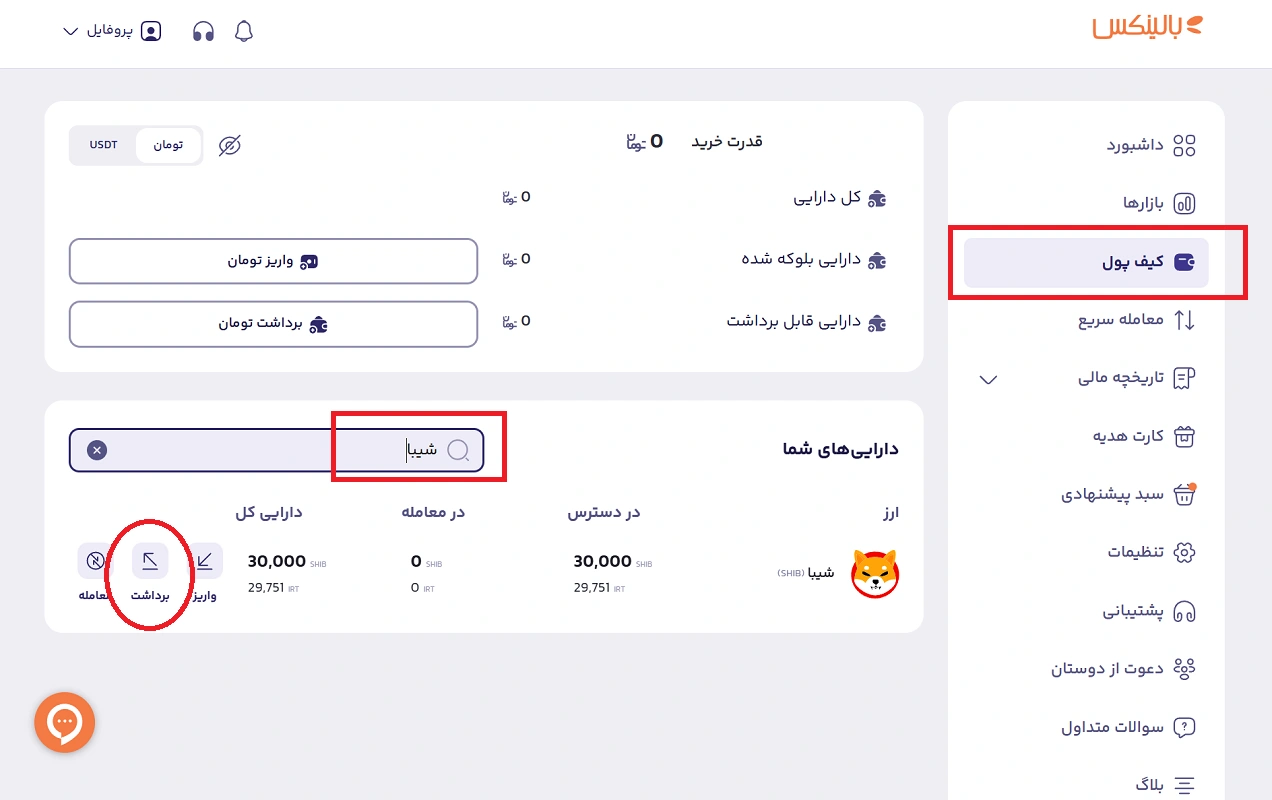This screenshot has height=800, width=1272.
Task: Expand the پروفایل profile dropdown
Action: (x=110, y=31)
